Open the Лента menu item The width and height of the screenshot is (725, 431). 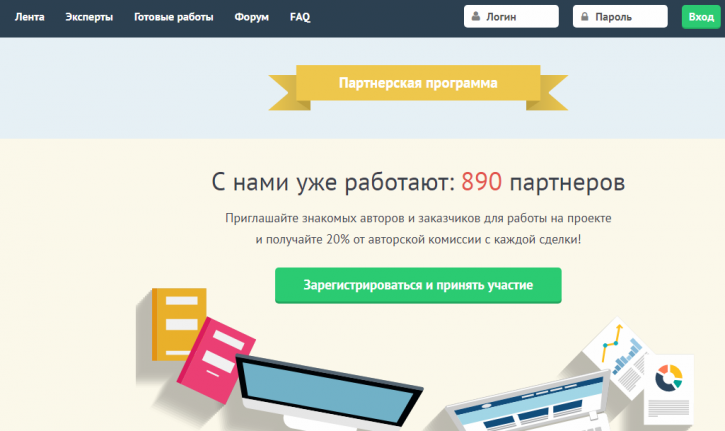(x=30, y=17)
